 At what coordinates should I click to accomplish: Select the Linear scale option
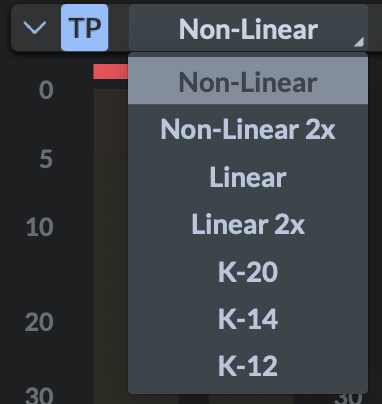[248, 177]
